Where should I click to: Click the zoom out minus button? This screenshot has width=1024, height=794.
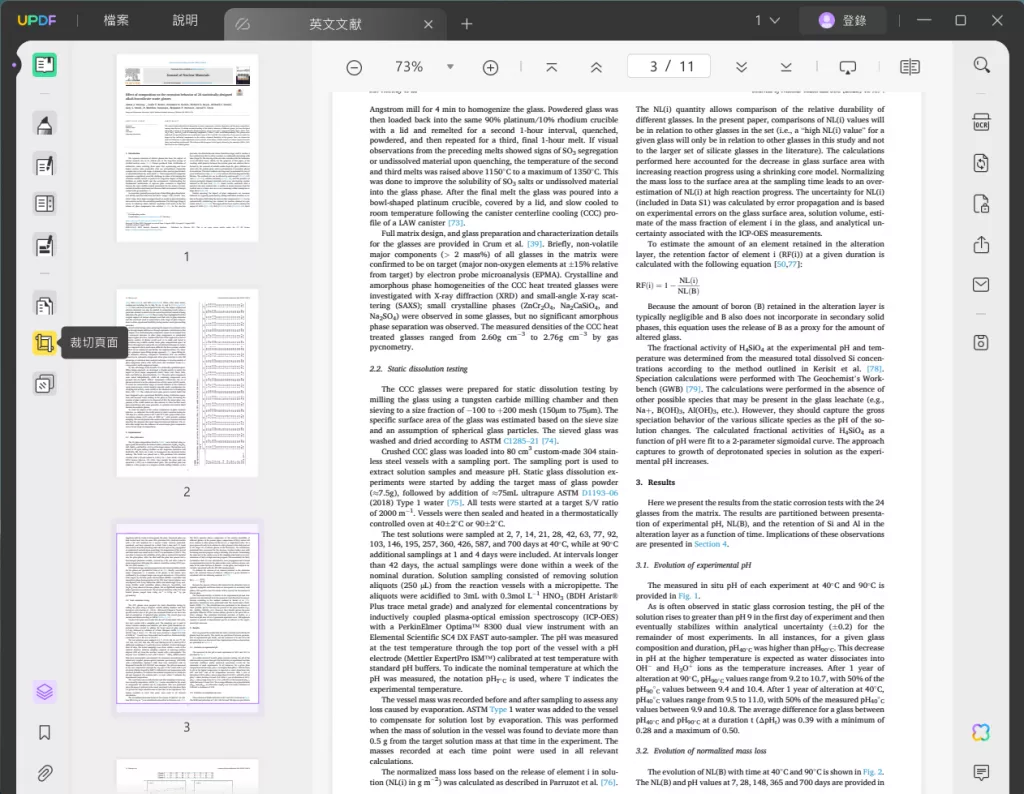click(x=354, y=67)
